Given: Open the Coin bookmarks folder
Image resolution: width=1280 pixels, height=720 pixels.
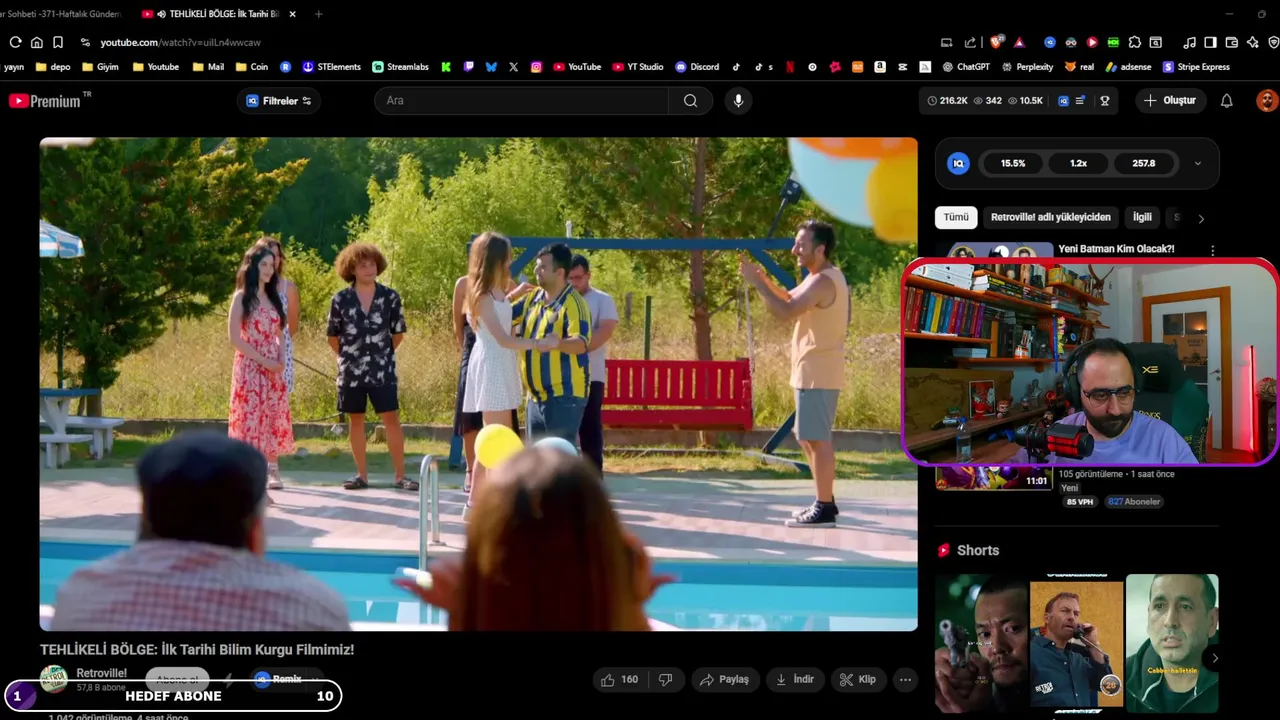Looking at the screenshot, I should pos(252,67).
